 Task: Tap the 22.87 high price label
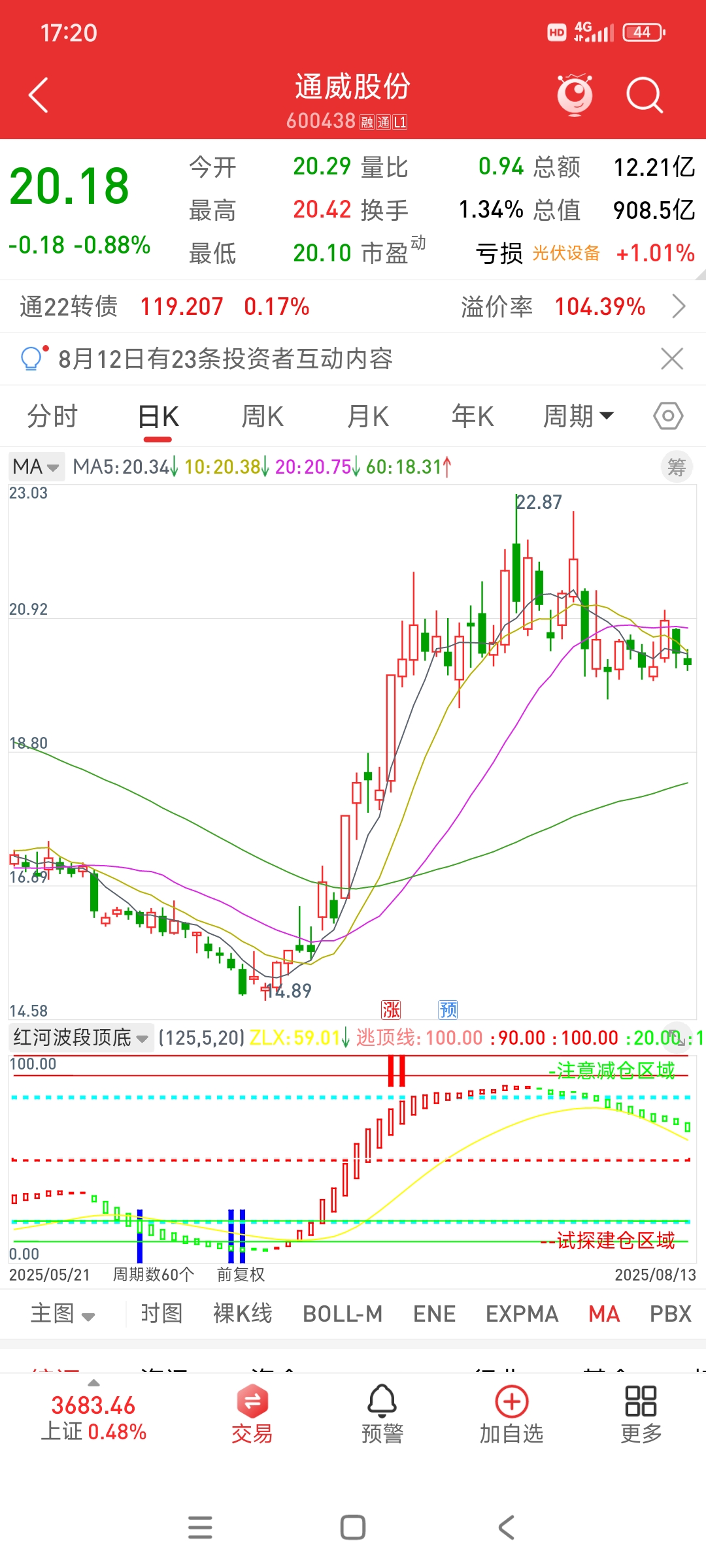tap(539, 502)
